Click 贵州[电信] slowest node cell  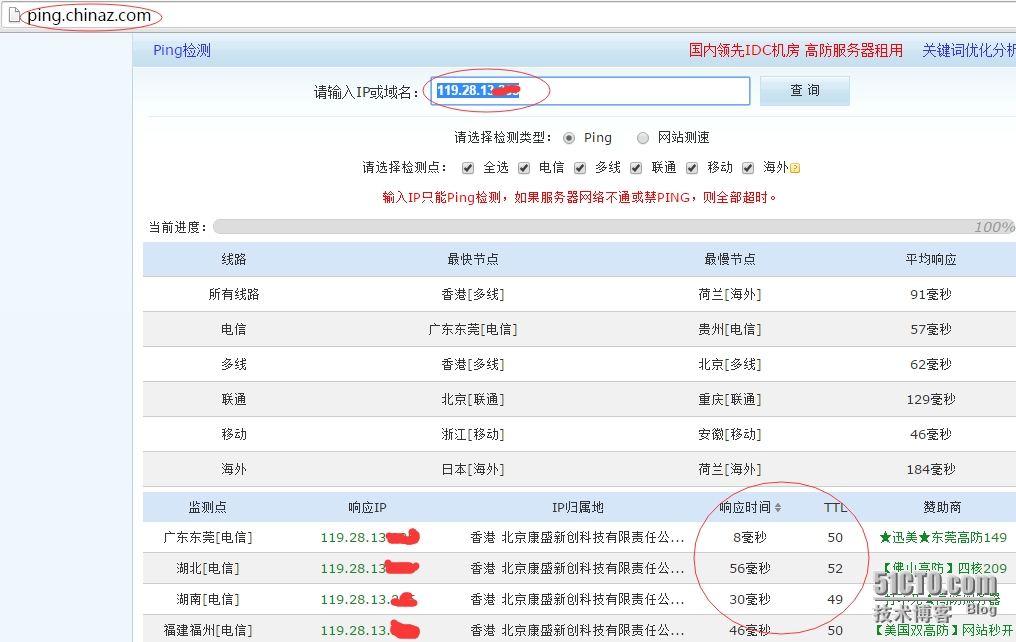tap(730, 329)
